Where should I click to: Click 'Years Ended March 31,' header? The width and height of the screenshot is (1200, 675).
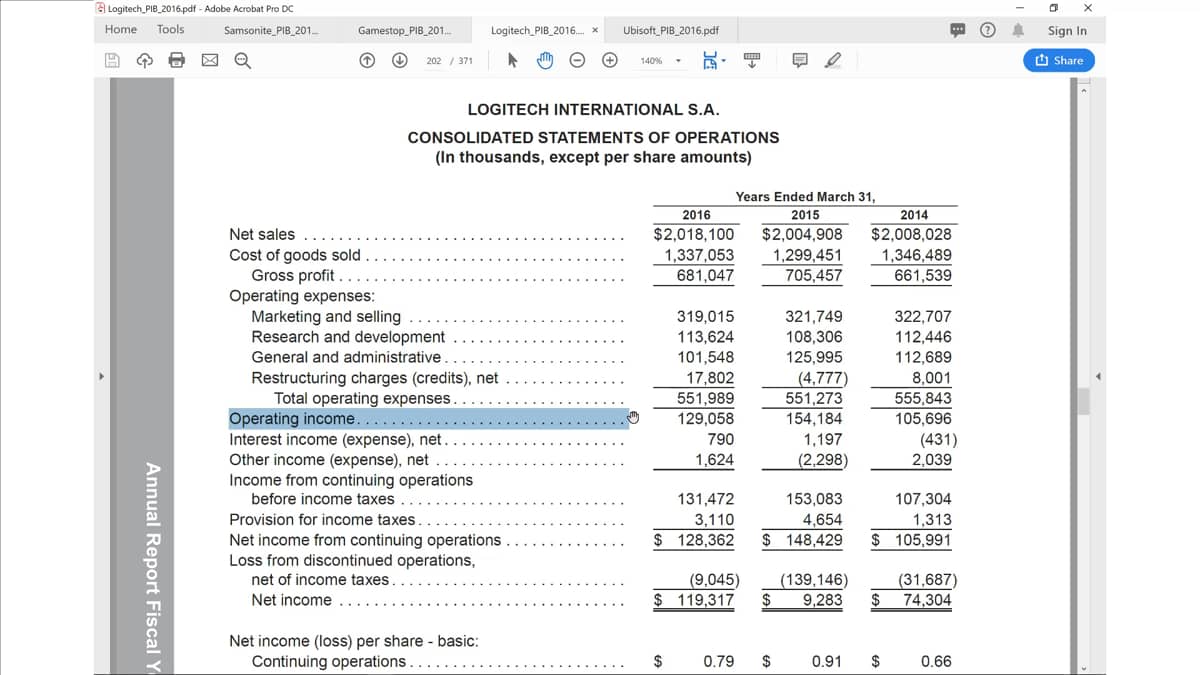click(805, 197)
